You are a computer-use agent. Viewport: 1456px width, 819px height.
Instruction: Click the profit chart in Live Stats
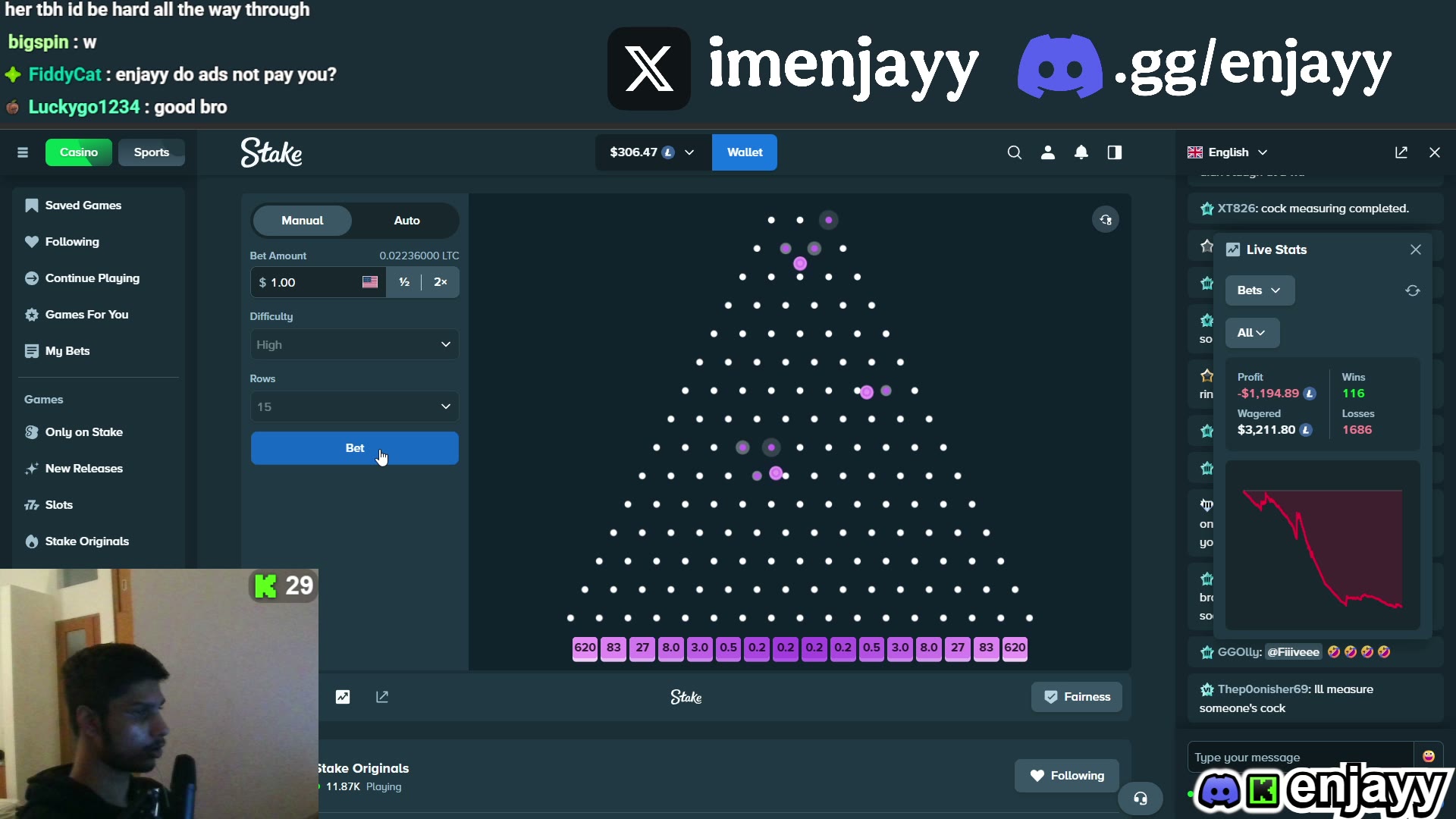click(1323, 545)
